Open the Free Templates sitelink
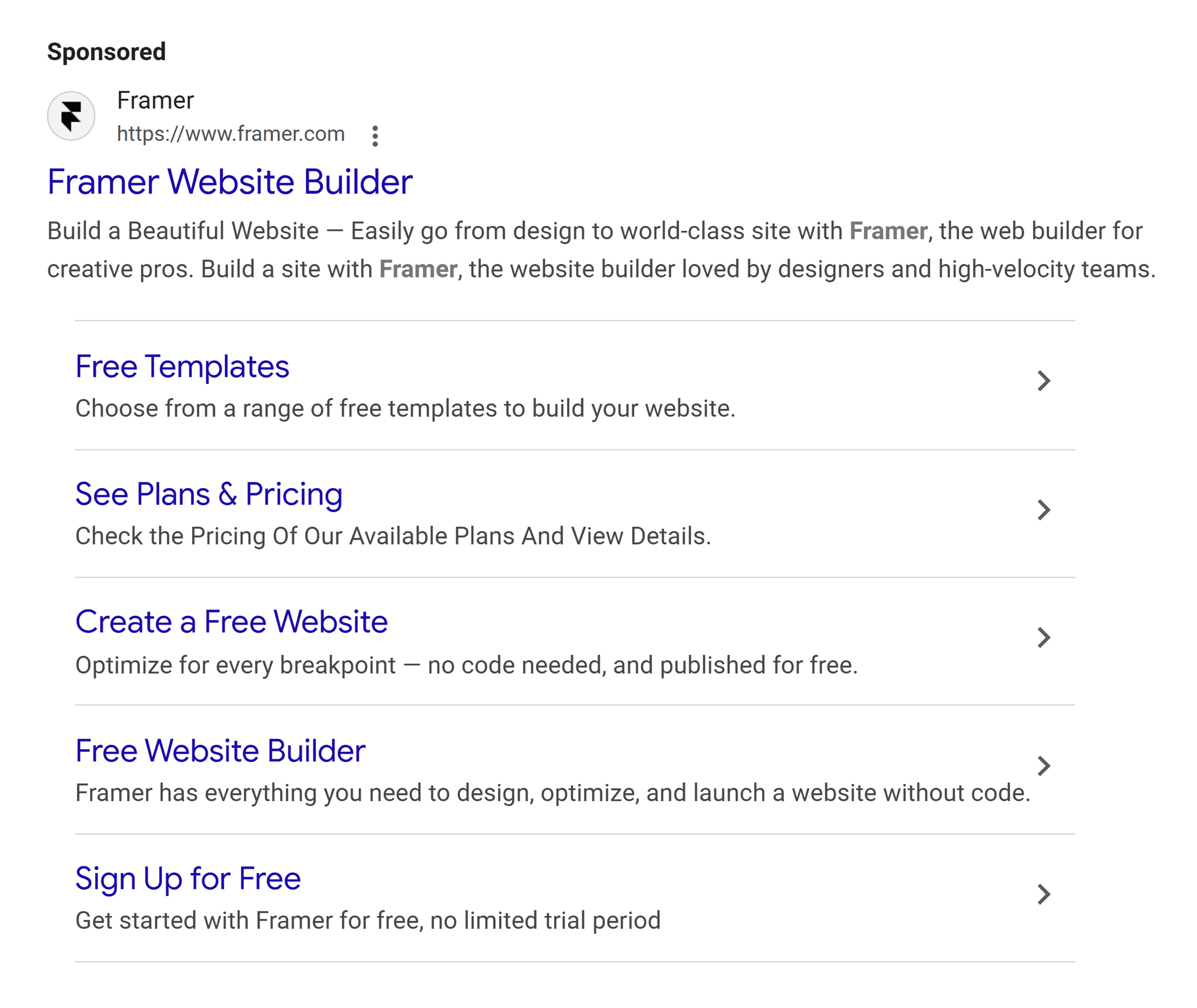The width and height of the screenshot is (1197, 1008). (182, 366)
